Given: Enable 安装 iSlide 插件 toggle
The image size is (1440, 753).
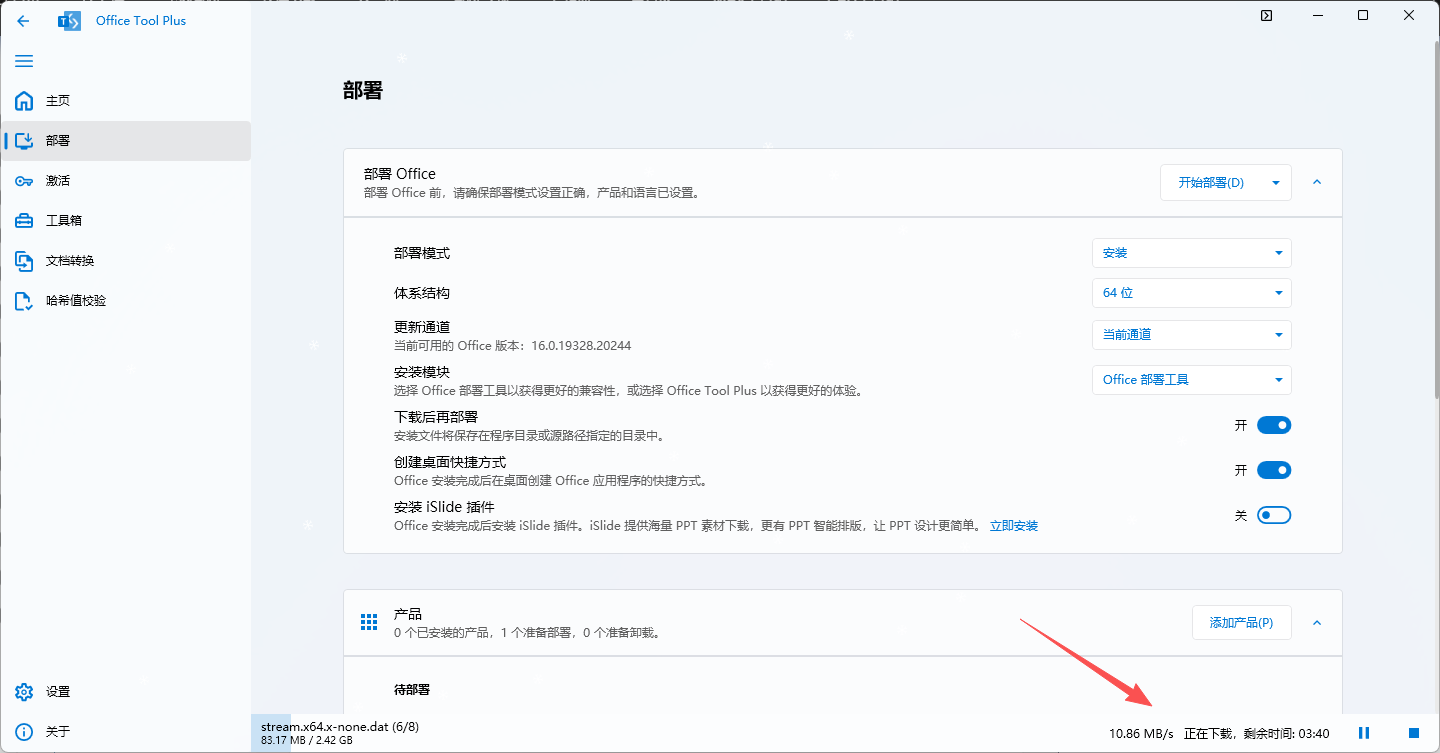Looking at the screenshot, I should click(1274, 514).
